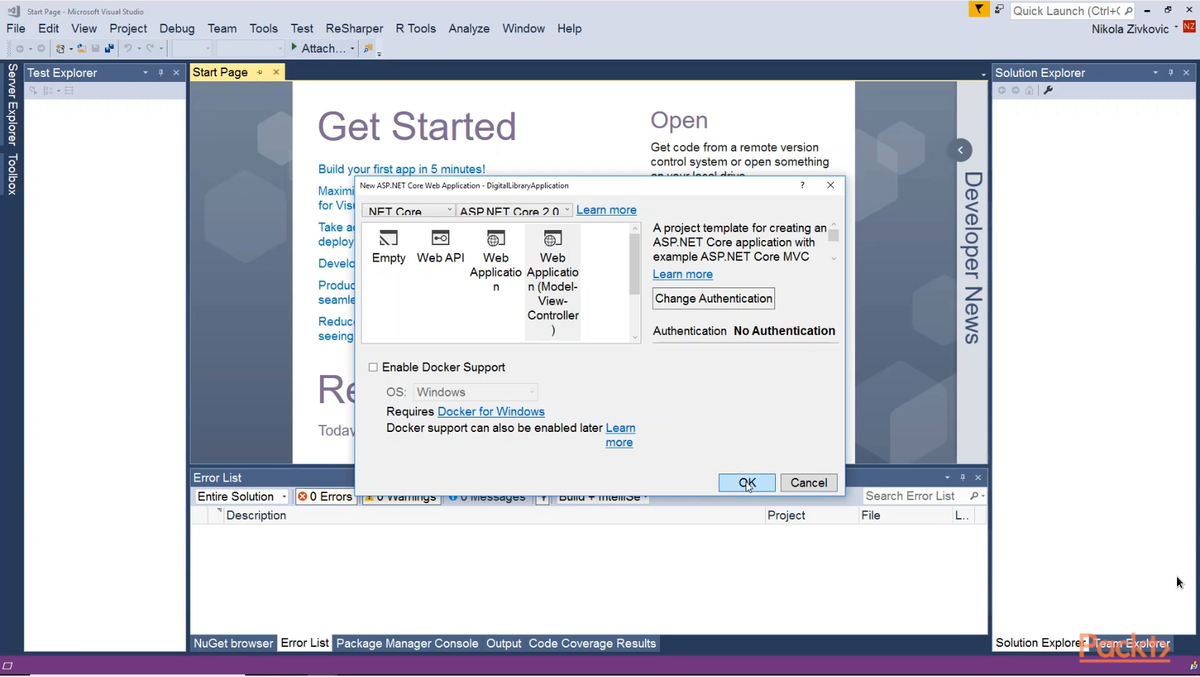Pick the Web Application (Model-View-Controller) template

[x=553, y=281]
